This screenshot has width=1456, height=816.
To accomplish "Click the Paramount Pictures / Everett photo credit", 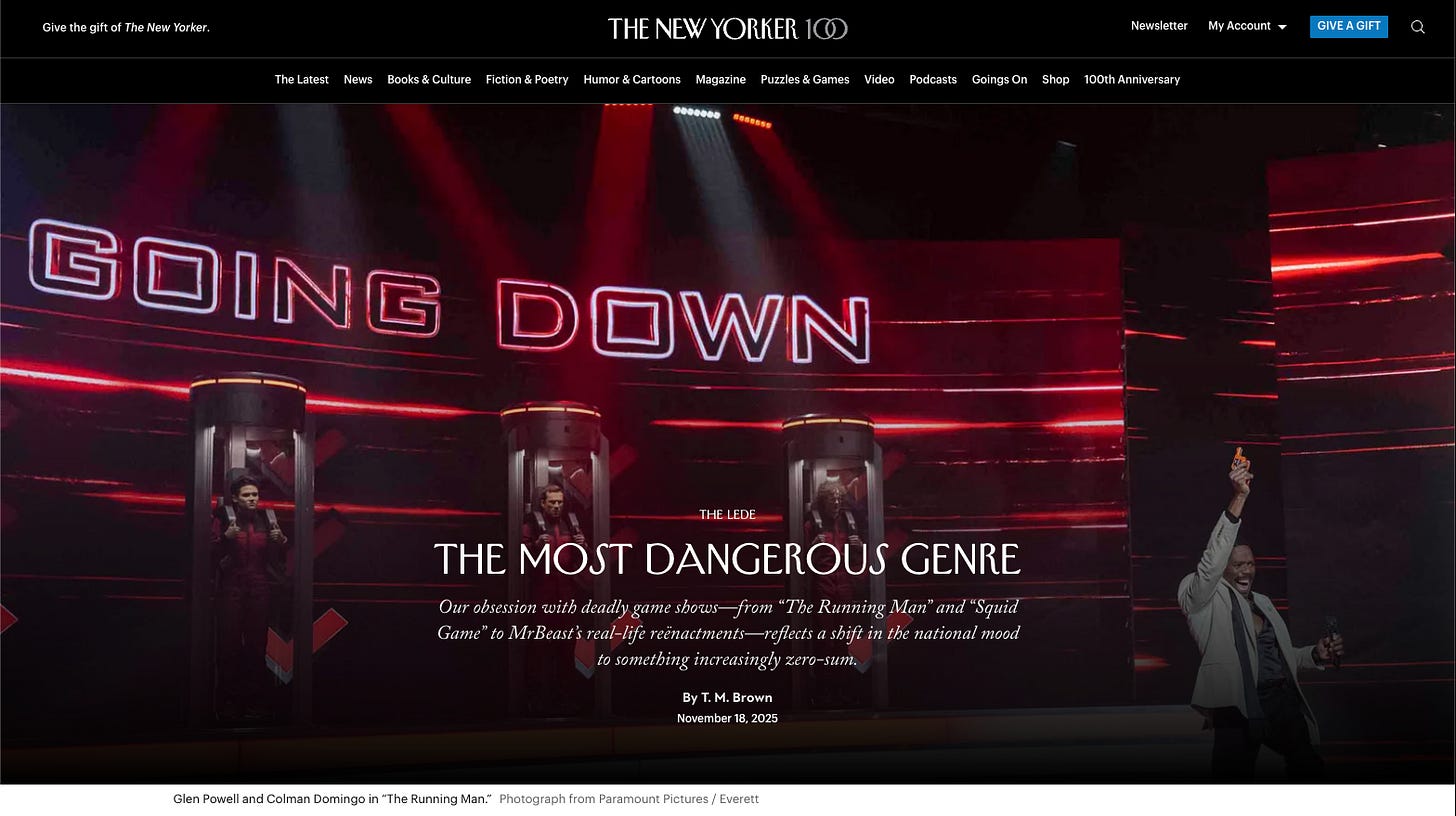I will coord(629,799).
